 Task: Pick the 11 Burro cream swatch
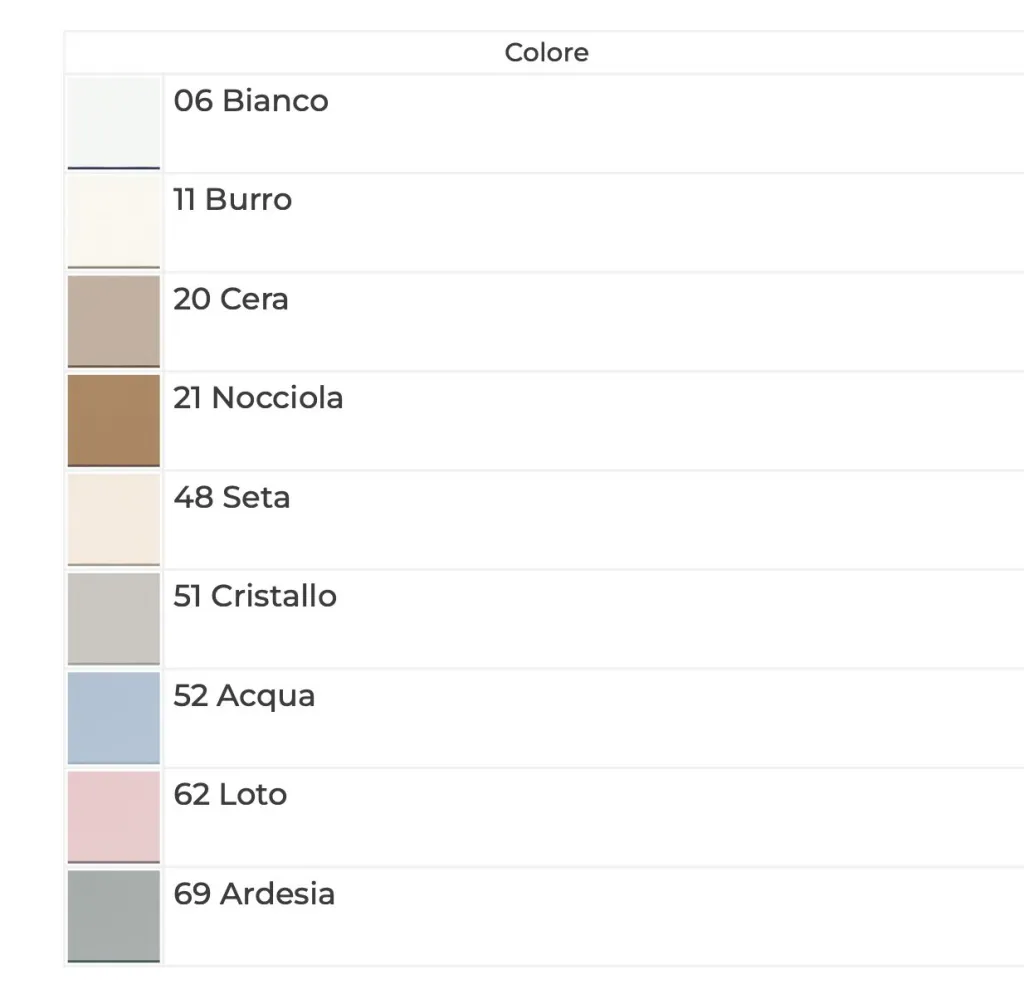tap(114, 222)
